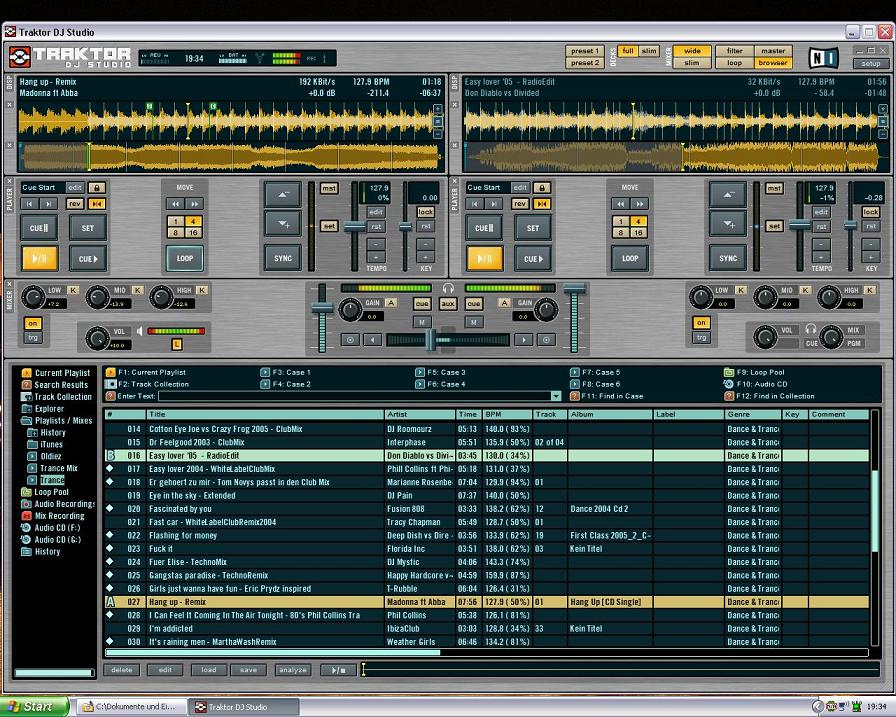The width and height of the screenshot is (896, 717).
Task: Nudge deck A with the pitch bend up arrow
Action: click(x=282, y=195)
